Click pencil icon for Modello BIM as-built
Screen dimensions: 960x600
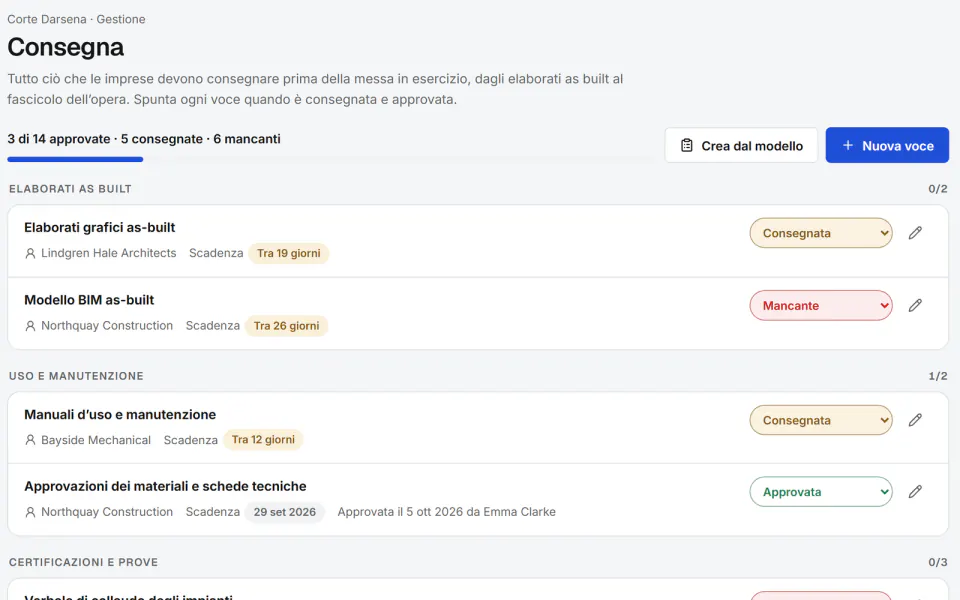point(915,305)
